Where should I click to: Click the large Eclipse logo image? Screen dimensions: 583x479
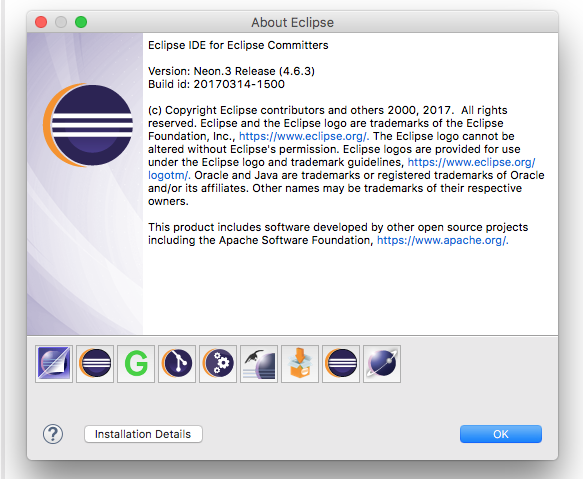pos(88,125)
